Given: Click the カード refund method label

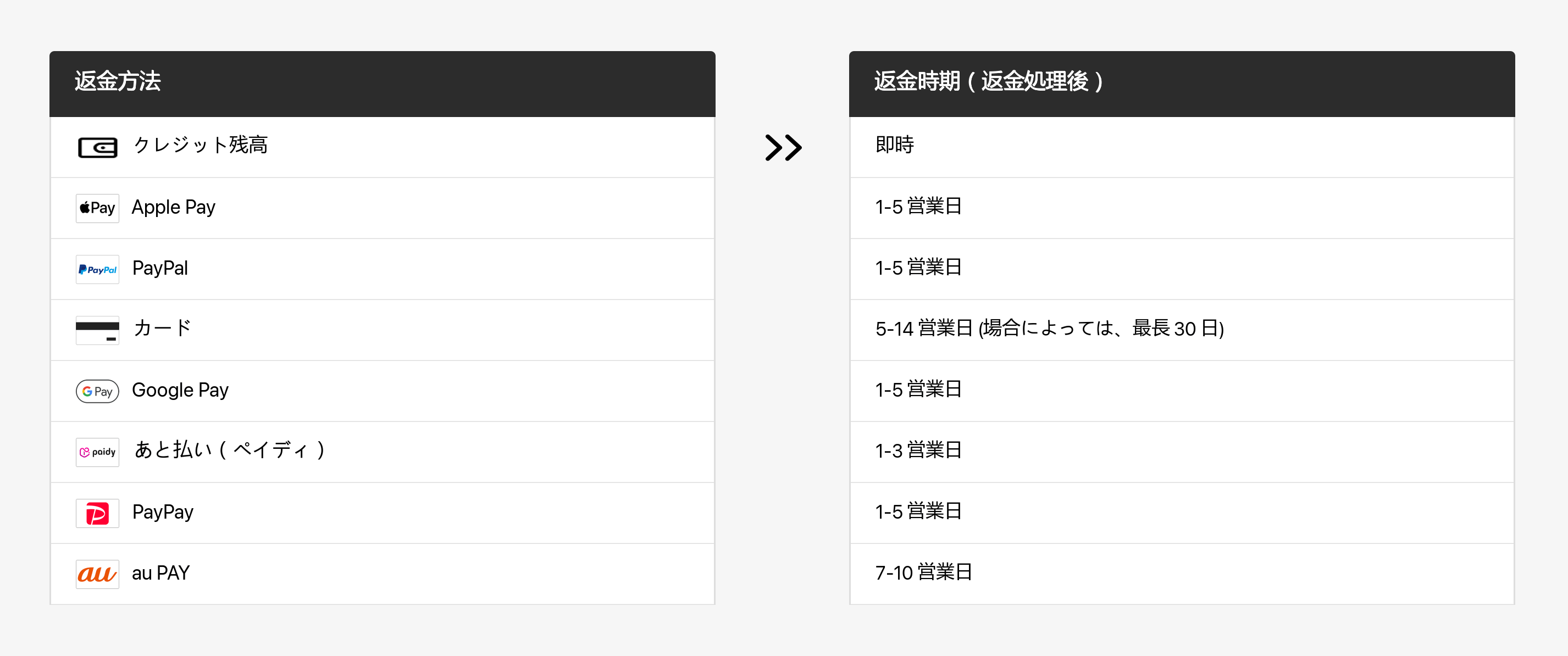Looking at the screenshot, I should coord(162,329).
